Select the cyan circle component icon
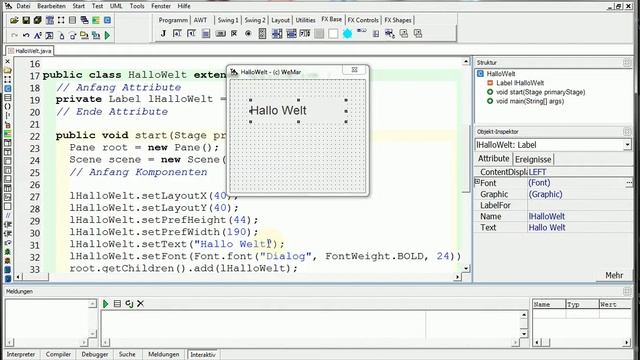Viewport: 640px width, 360px height. click(x=347, y=33)
